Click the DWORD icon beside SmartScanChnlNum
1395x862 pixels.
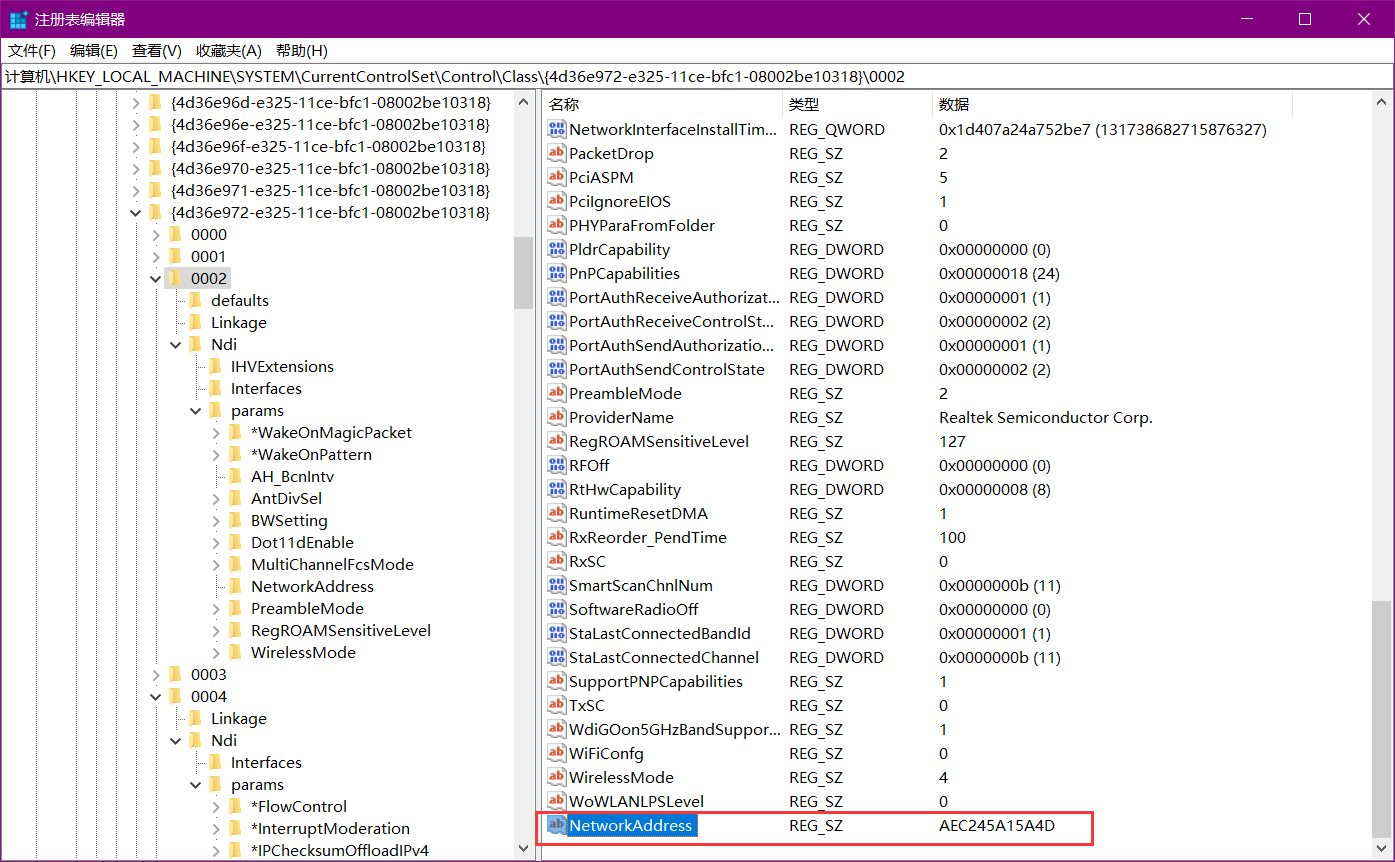(x=557, y=585)
